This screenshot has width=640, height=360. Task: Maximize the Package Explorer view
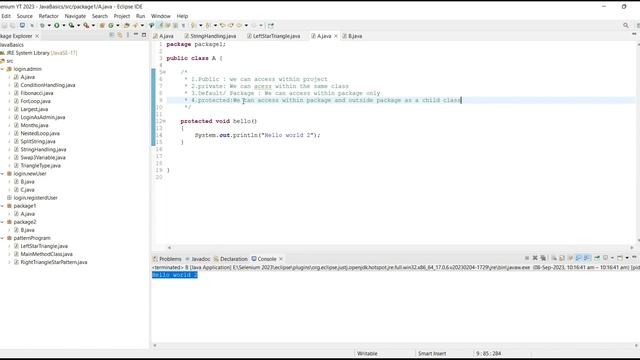144,35
